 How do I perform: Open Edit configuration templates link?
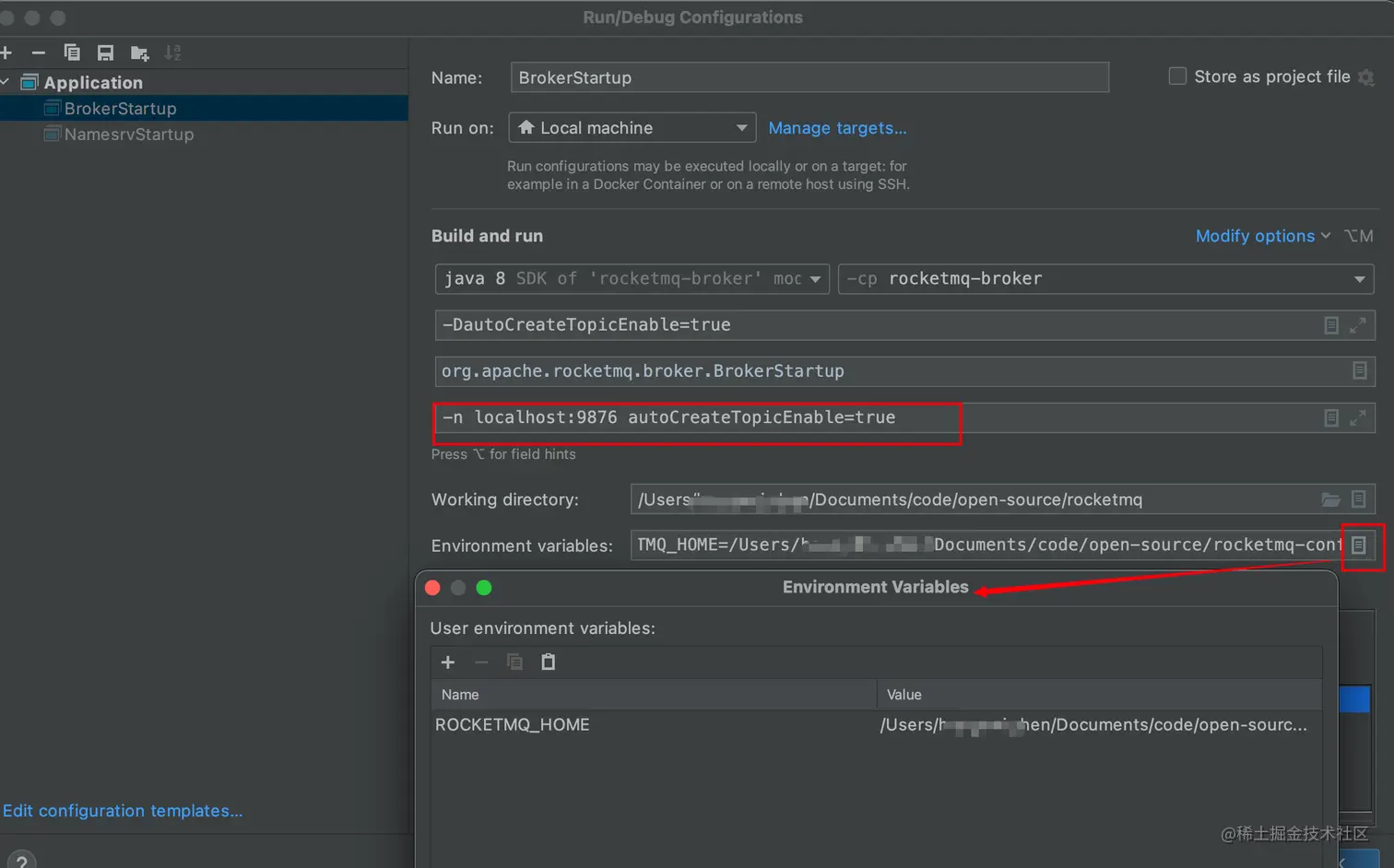[x=123, y=811]
